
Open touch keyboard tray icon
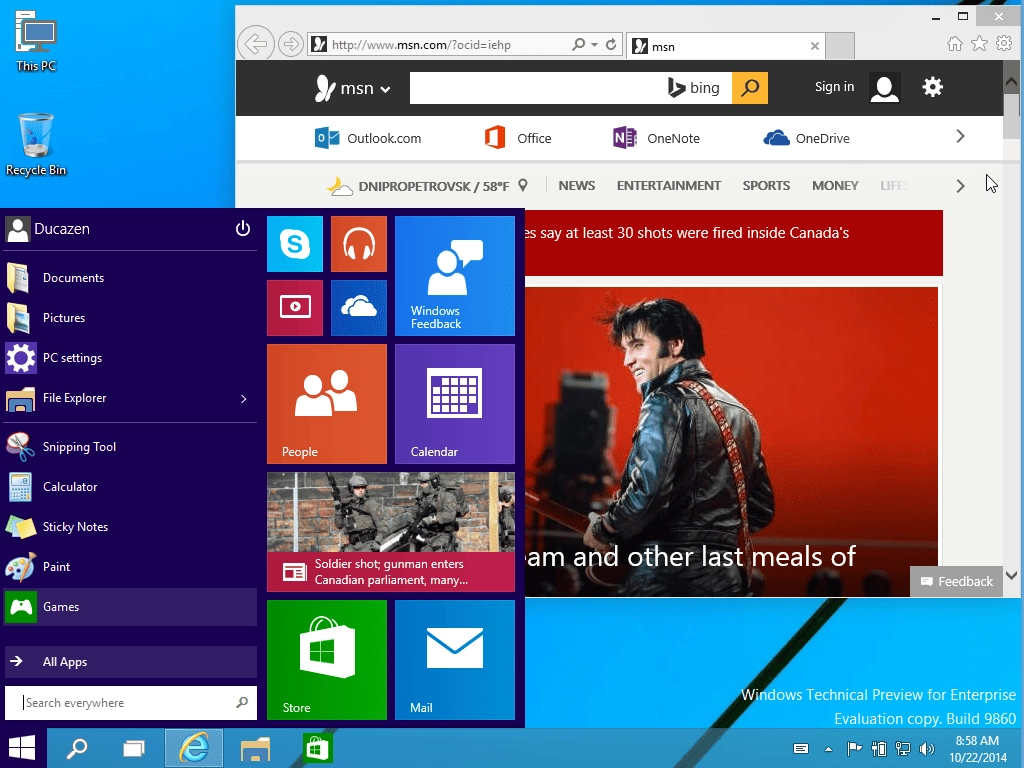(x=801, y=749)
